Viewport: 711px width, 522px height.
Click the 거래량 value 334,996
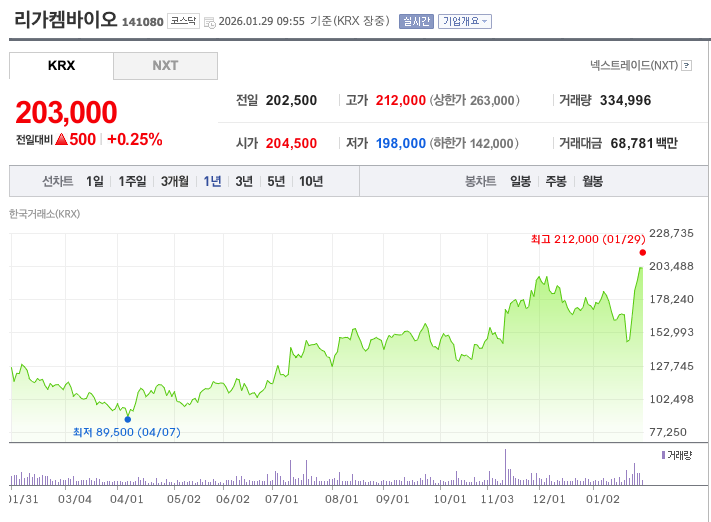tap(625, 100)
